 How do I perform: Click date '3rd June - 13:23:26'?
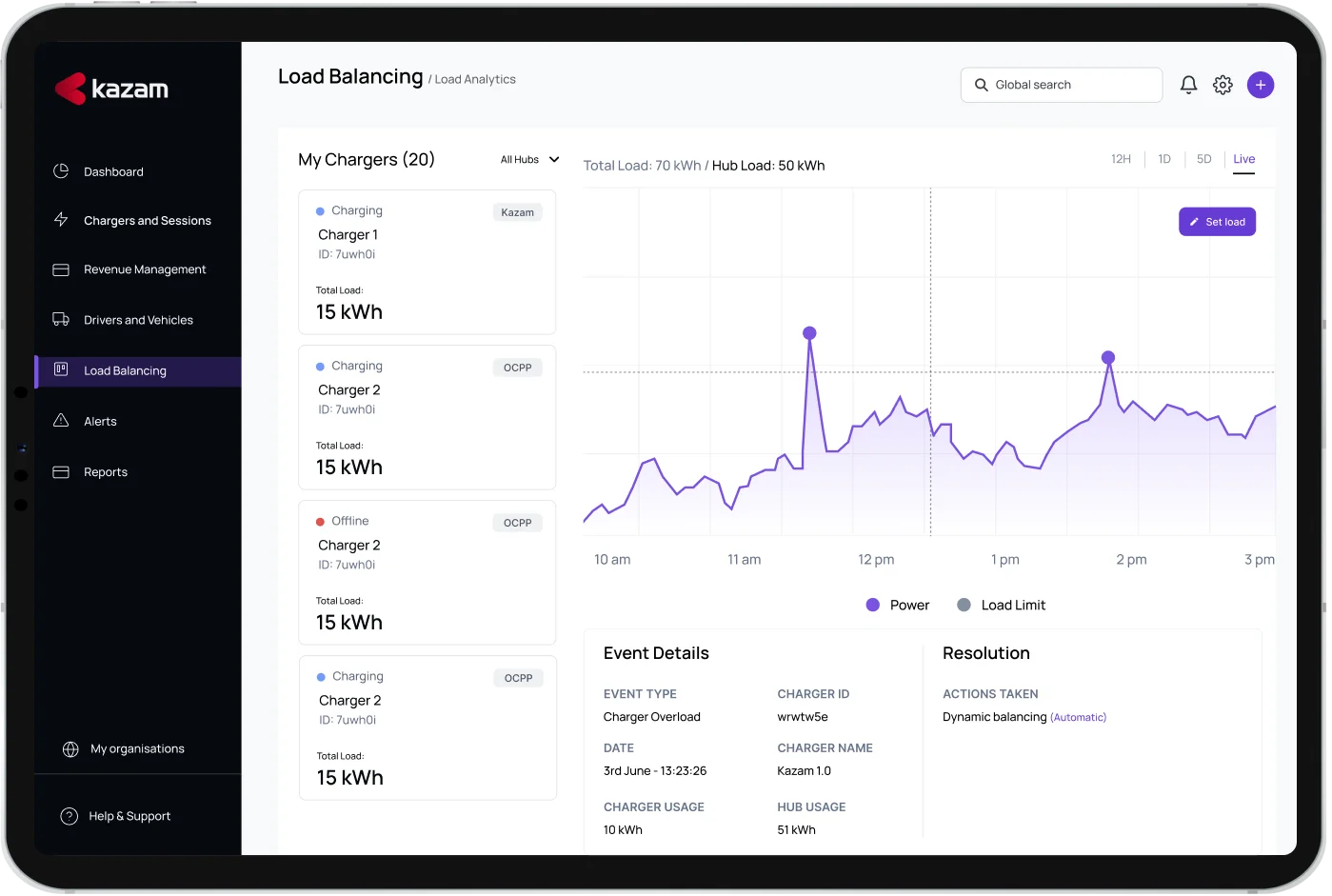[x=655, y=771]
